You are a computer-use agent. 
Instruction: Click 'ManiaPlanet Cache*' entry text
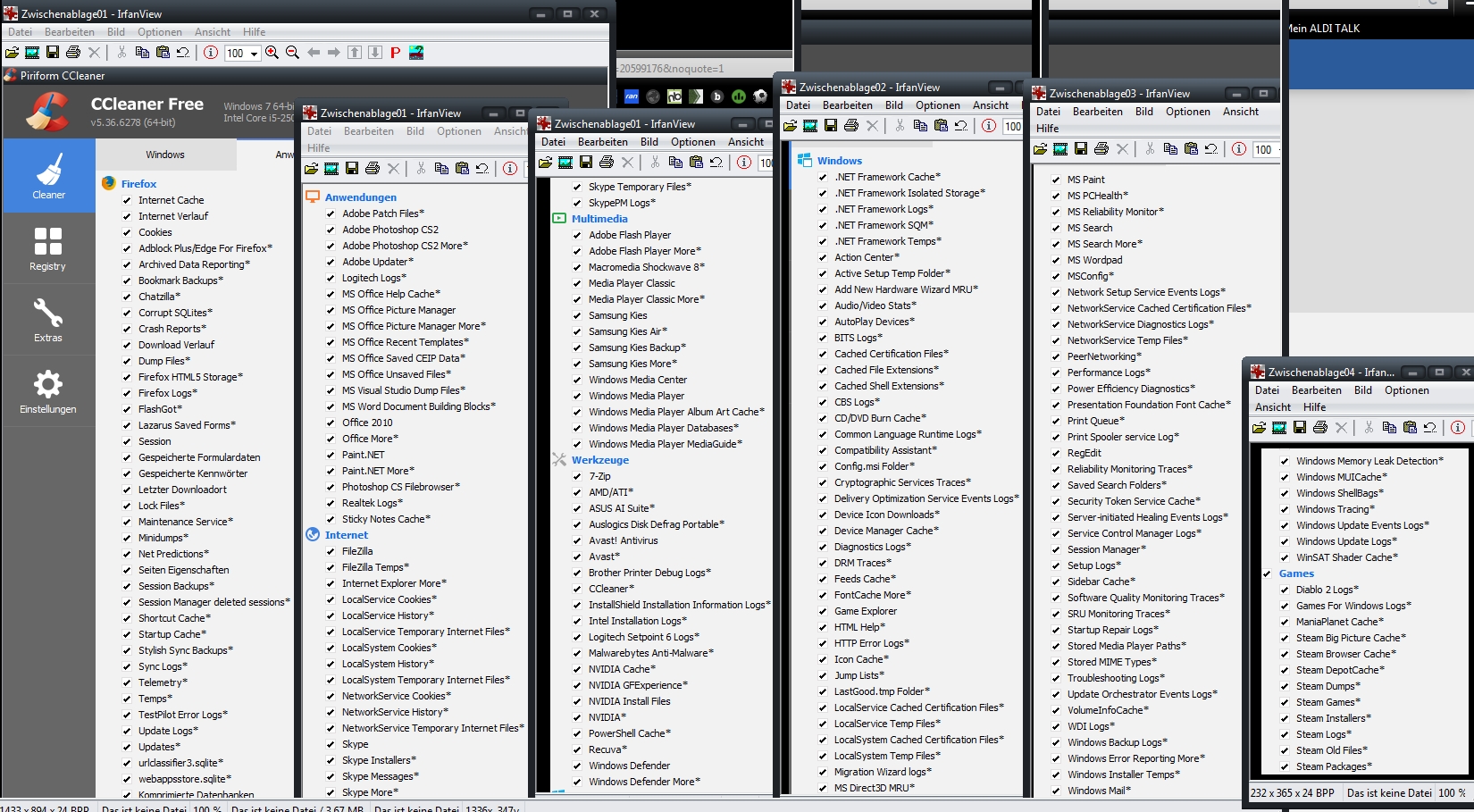[1340, 622]
